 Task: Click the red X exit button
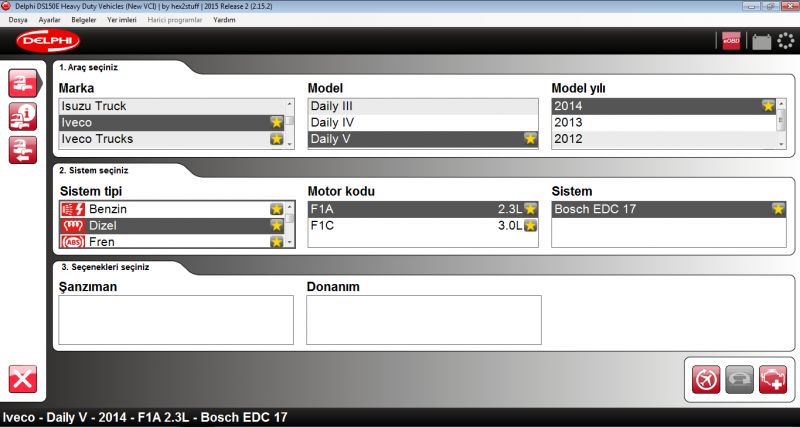point(23,379)
